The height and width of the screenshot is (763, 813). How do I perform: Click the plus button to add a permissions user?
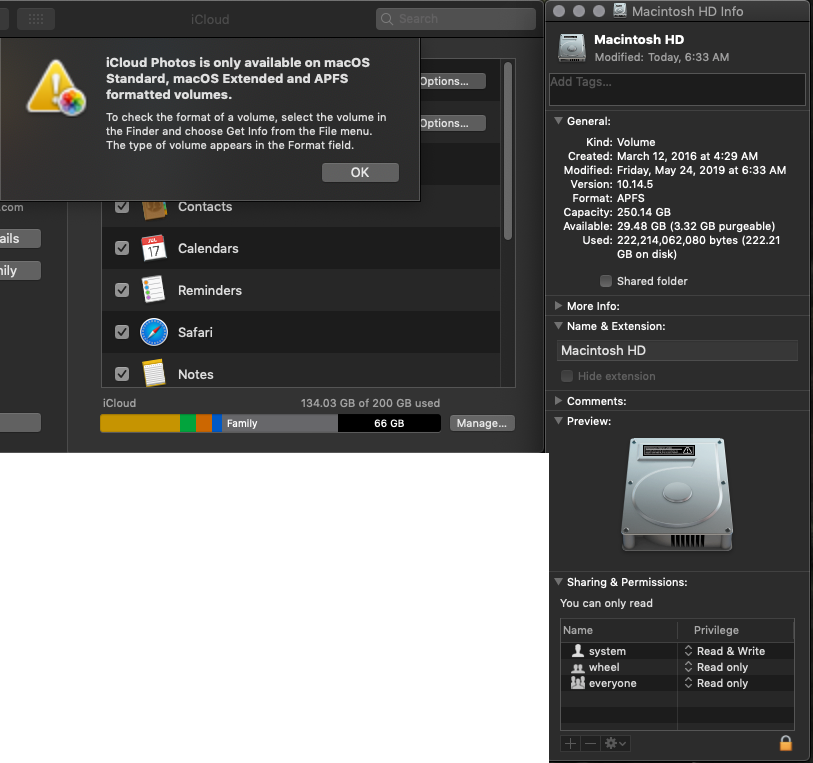pyautogui.click(x=570, y=743)
